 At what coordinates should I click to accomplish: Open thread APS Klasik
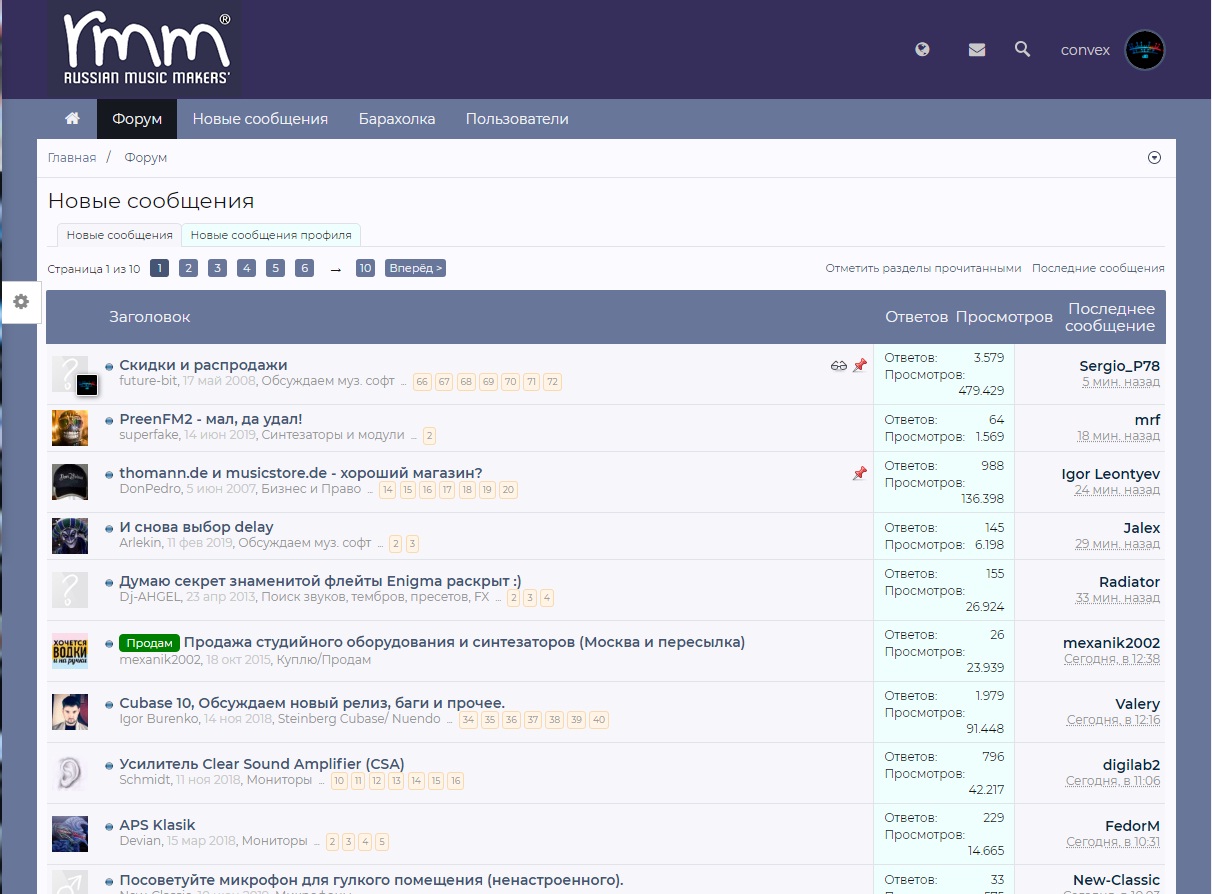(157, 825)
